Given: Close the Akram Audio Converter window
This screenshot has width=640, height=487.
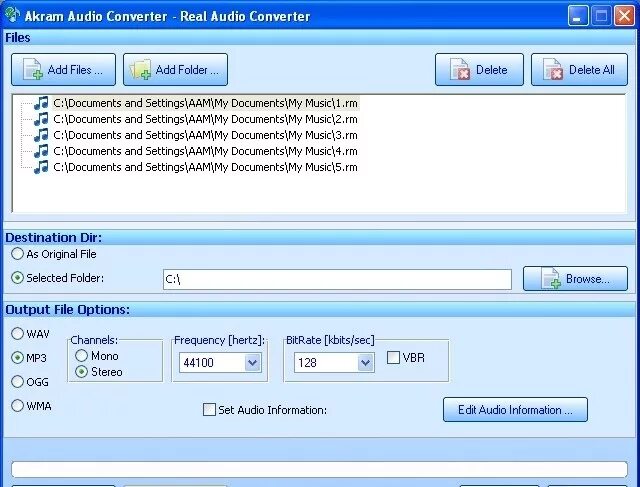Looking at the screenshot, I should tap(624, 16).
